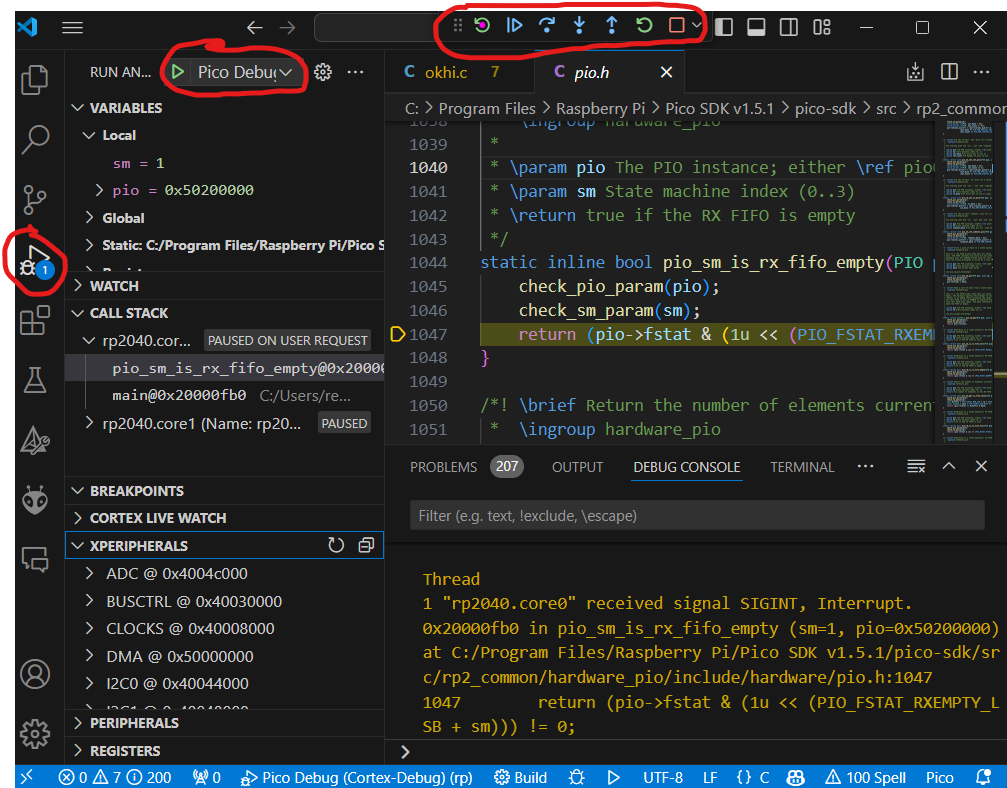Expand the DMA @ 0x50000000 peripheral
The height and width of the screenshot is (788, 1007).
pos(89,656)
